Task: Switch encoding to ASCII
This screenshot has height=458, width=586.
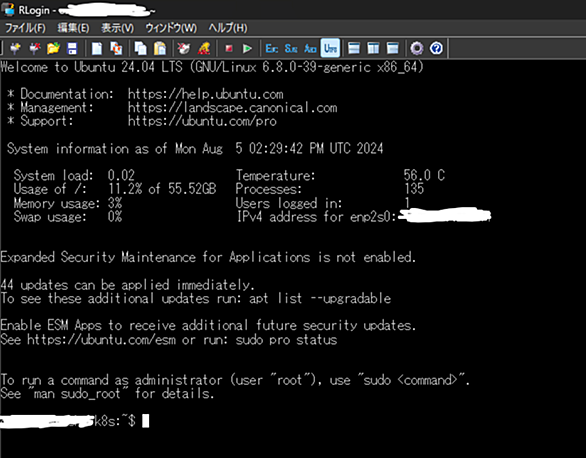Action: (x=311, y=48)
